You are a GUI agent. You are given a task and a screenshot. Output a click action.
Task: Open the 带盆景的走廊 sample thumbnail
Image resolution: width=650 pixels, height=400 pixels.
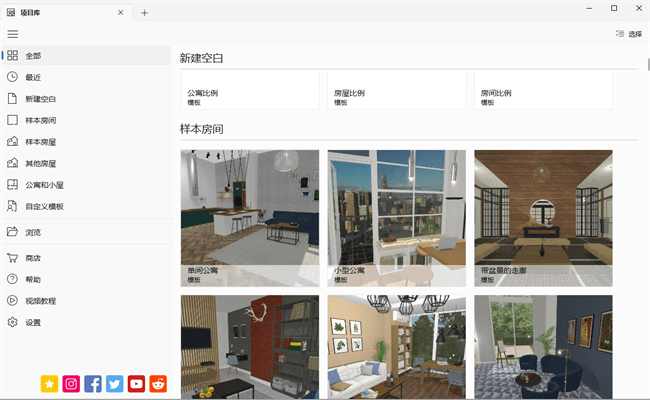[543, 218]
